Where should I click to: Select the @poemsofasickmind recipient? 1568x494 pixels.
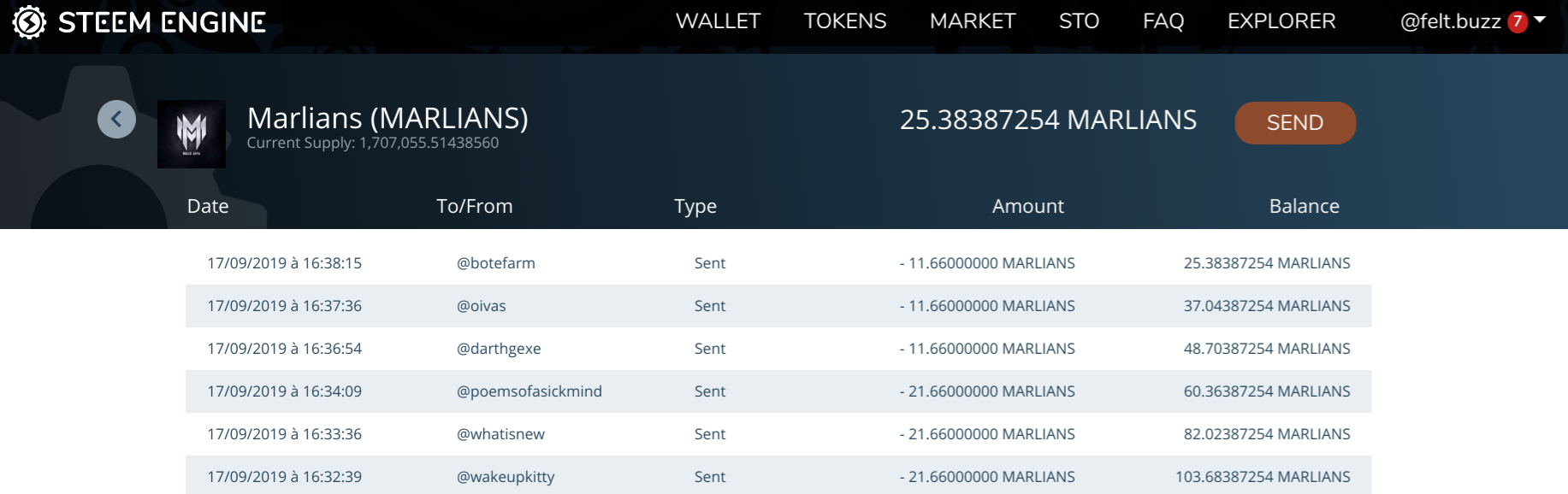coord(530,391)
